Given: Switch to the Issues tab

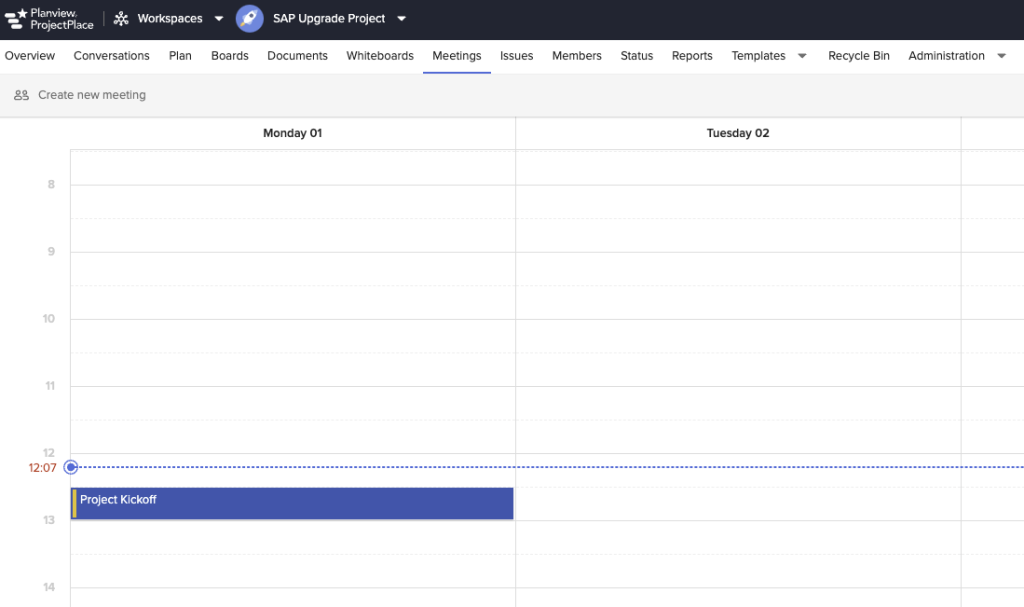Looking at the screenshot, I should (517, 56).
